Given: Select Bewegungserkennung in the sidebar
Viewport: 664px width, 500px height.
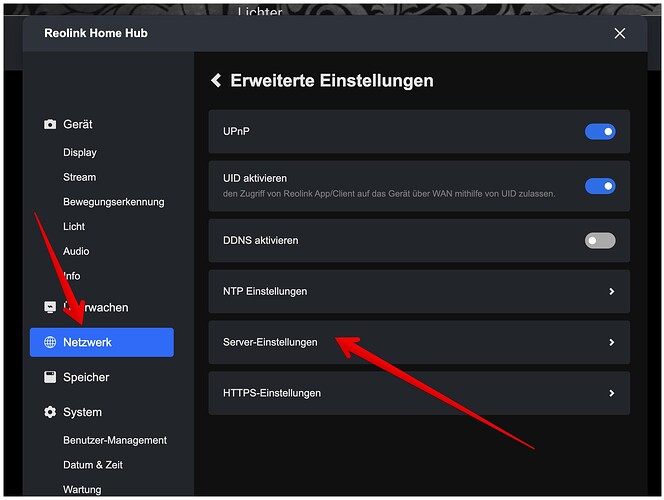Looking at the screenshot, I should click(113, 202).
